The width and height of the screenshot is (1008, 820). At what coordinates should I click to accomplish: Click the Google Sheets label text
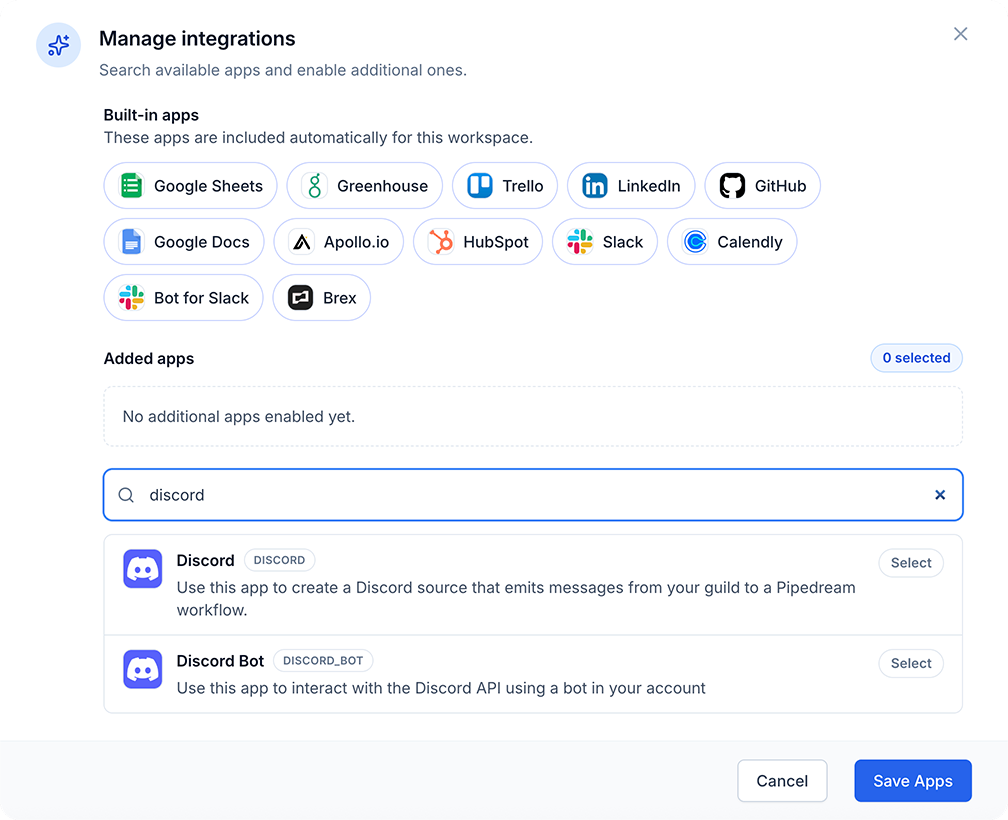coord(208,186)
